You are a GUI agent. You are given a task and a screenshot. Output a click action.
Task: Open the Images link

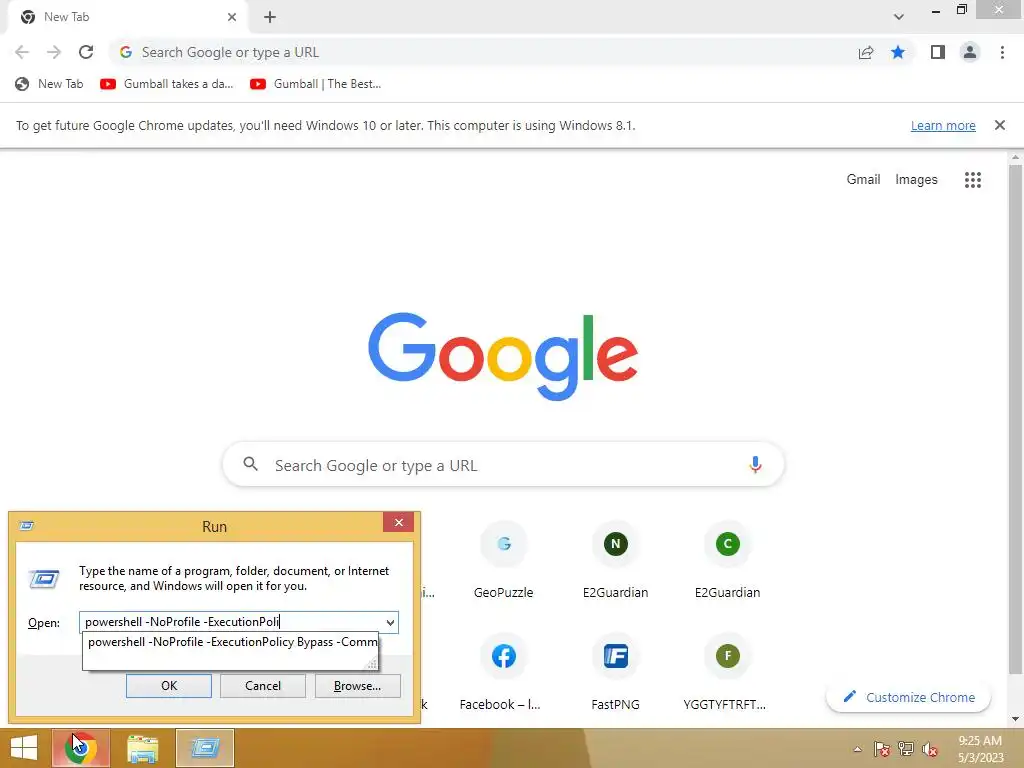coord(916,180)
